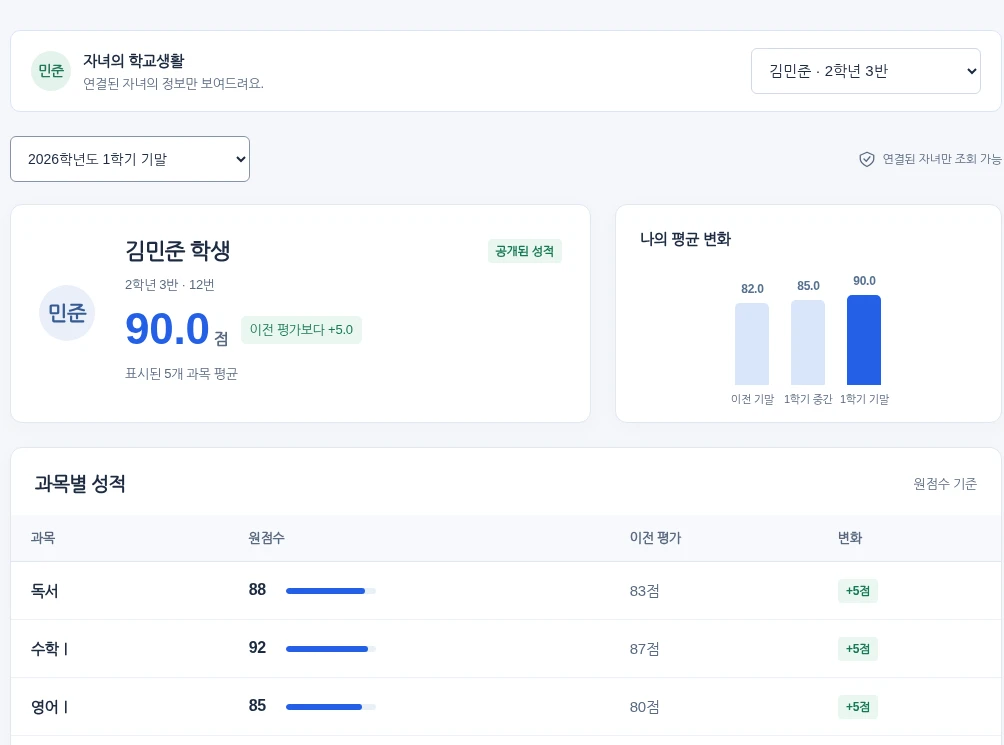
Task: Click the 85.0 chart value label
Action: (808, 285)
